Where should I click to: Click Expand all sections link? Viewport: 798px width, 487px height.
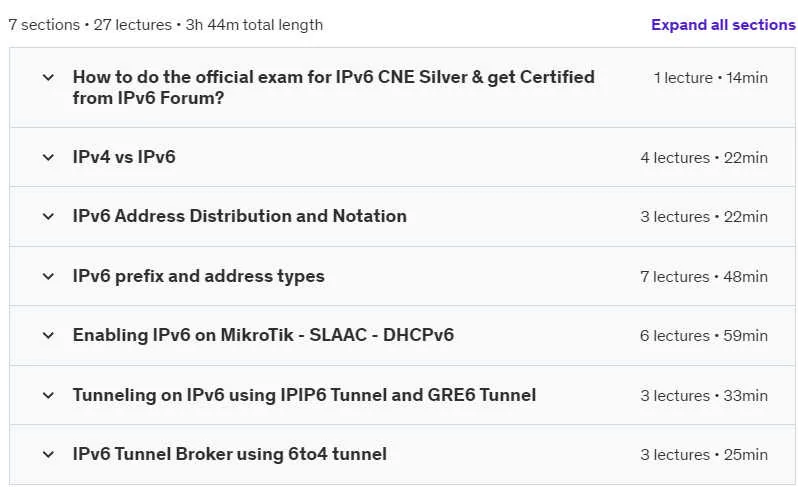(723, 24)
